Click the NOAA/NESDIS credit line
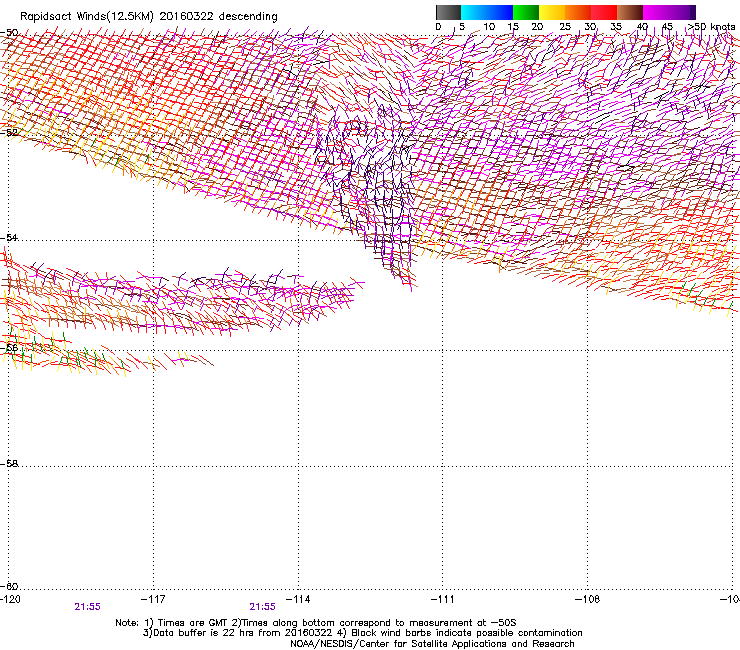Screen dimensions: 740x650 tap(432, 644)
